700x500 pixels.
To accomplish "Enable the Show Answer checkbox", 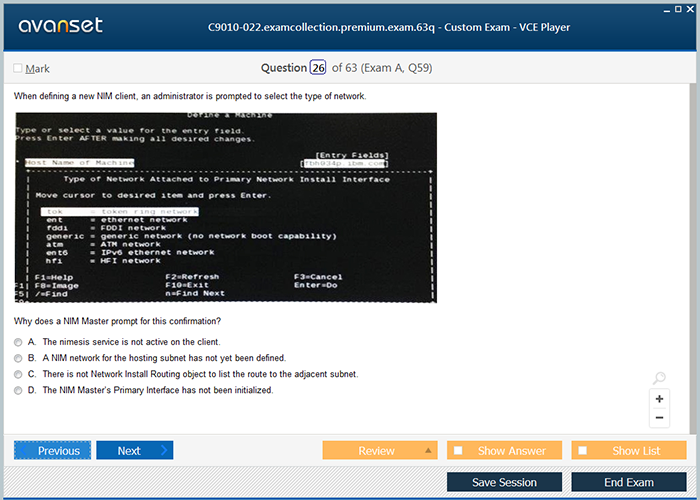I will (x=458, y=451).
